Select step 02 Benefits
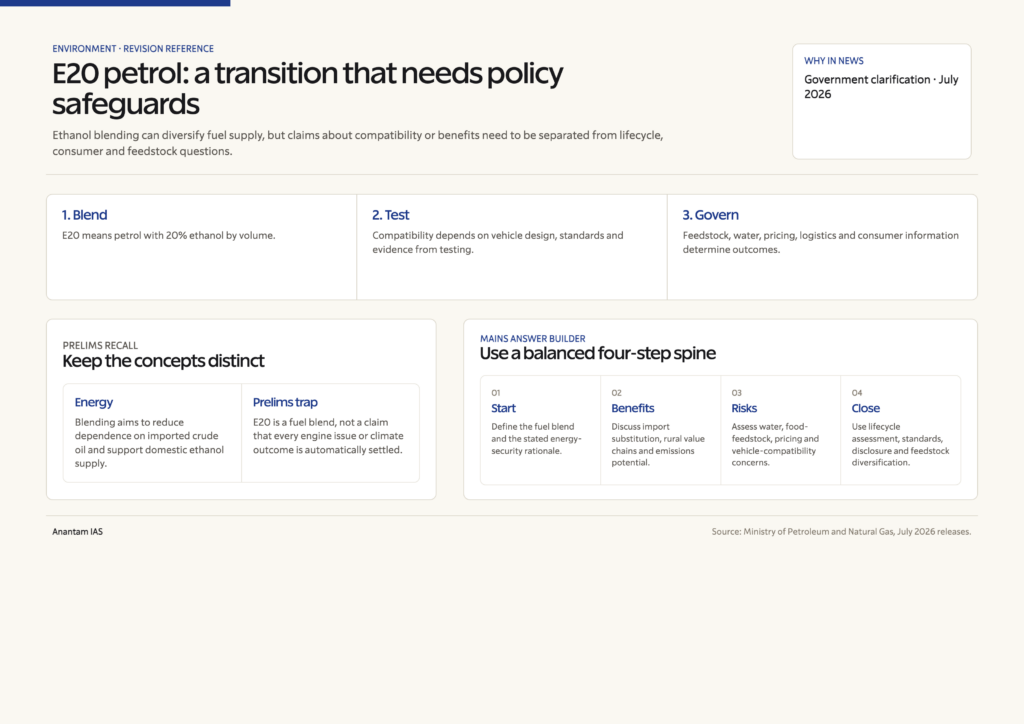 pyautogui.click(x=660, y=430)
